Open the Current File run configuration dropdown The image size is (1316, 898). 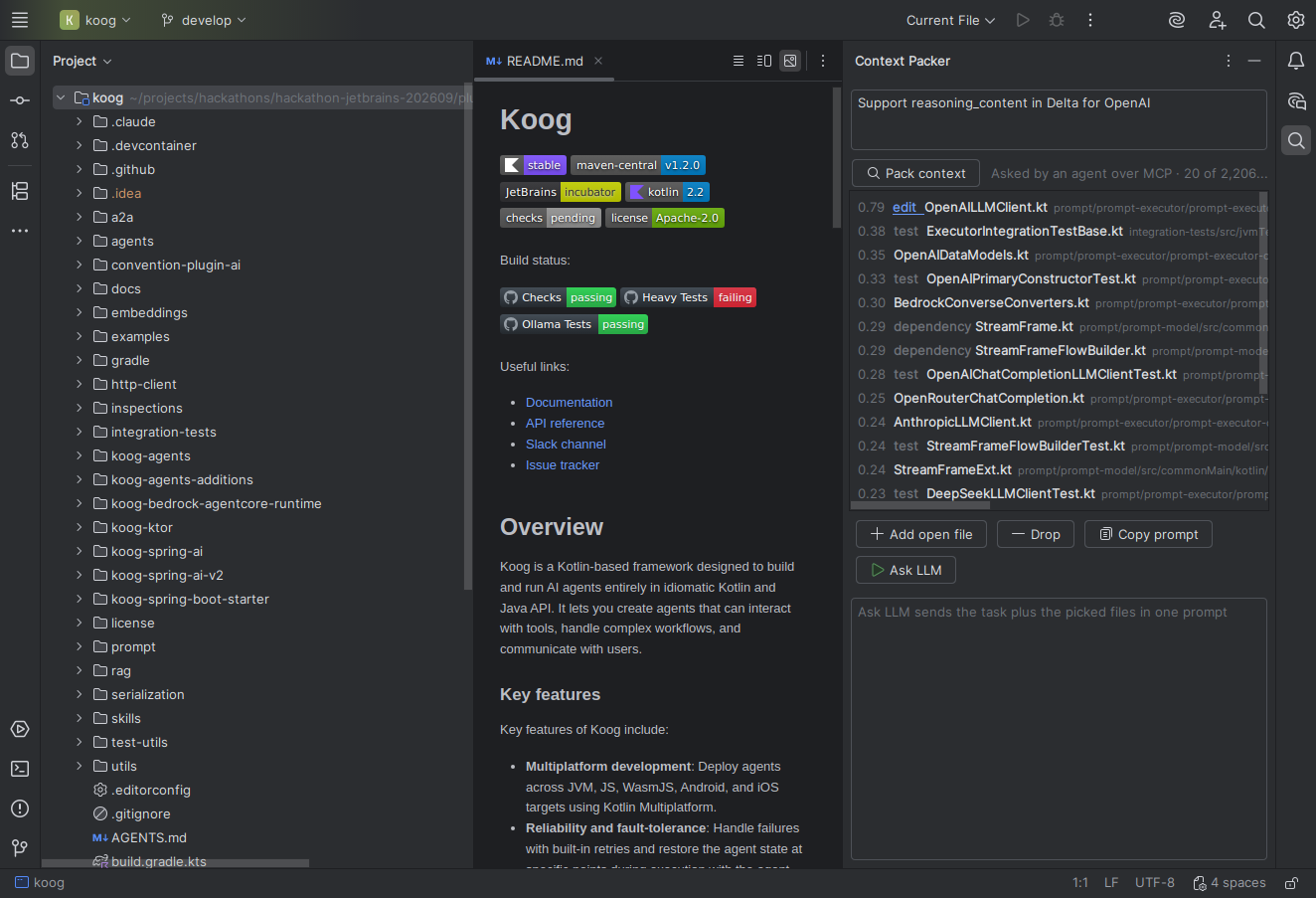click(950, 20)
